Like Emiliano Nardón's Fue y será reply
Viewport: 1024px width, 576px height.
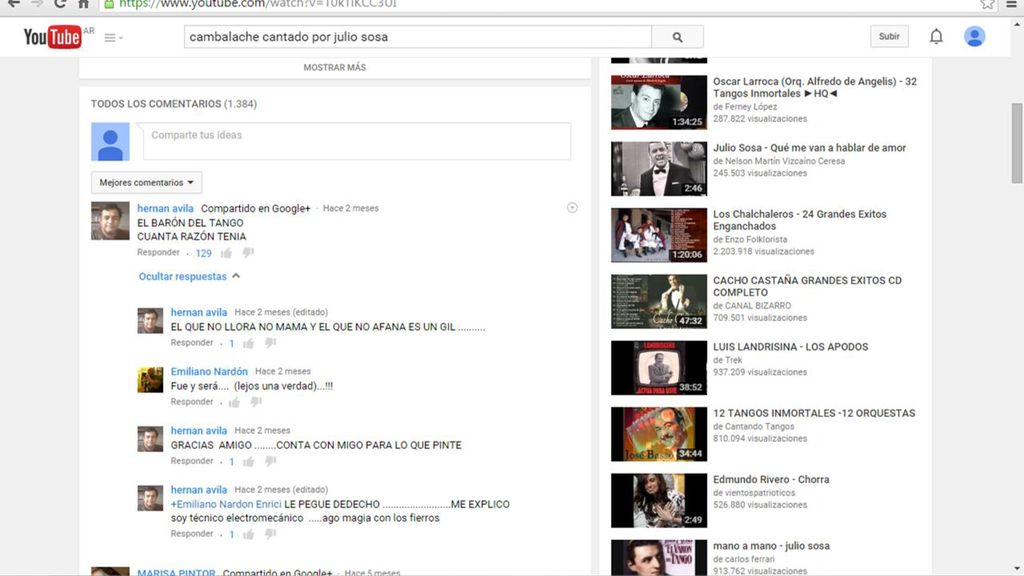point(234,402)
